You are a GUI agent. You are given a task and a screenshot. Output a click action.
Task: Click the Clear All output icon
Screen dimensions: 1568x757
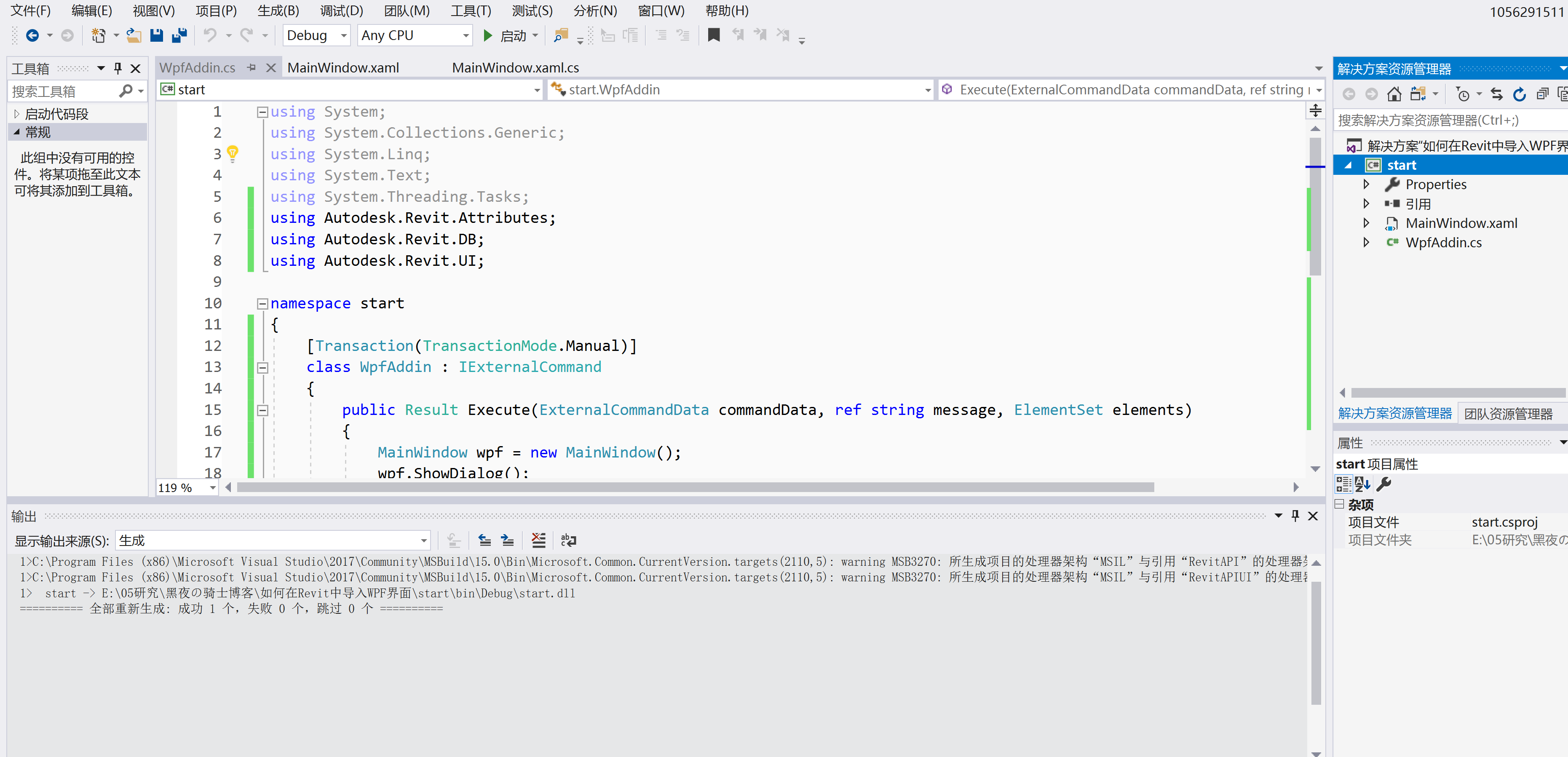[538, 540]
